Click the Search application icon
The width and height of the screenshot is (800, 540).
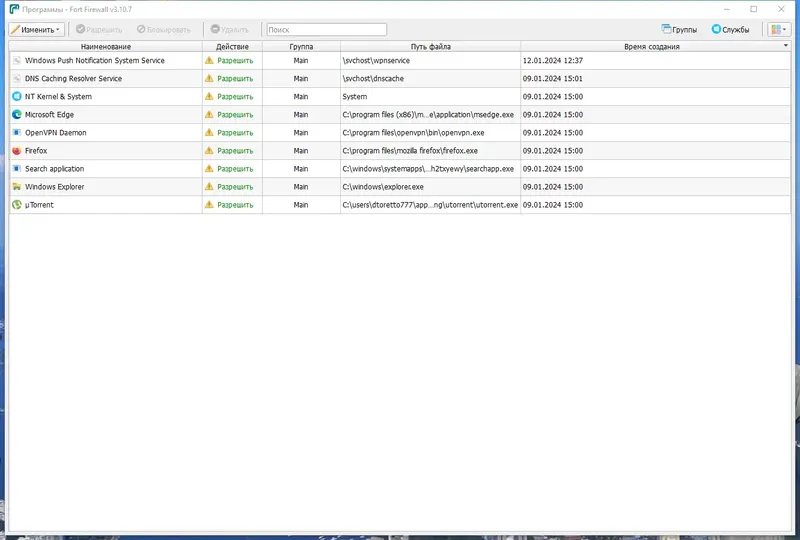(17, 168)
